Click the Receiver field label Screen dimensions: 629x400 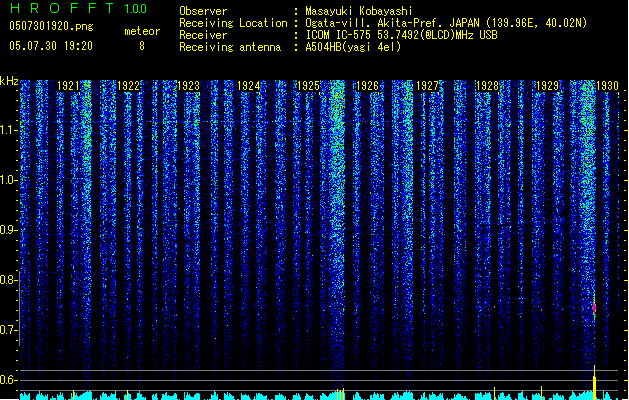203,35
